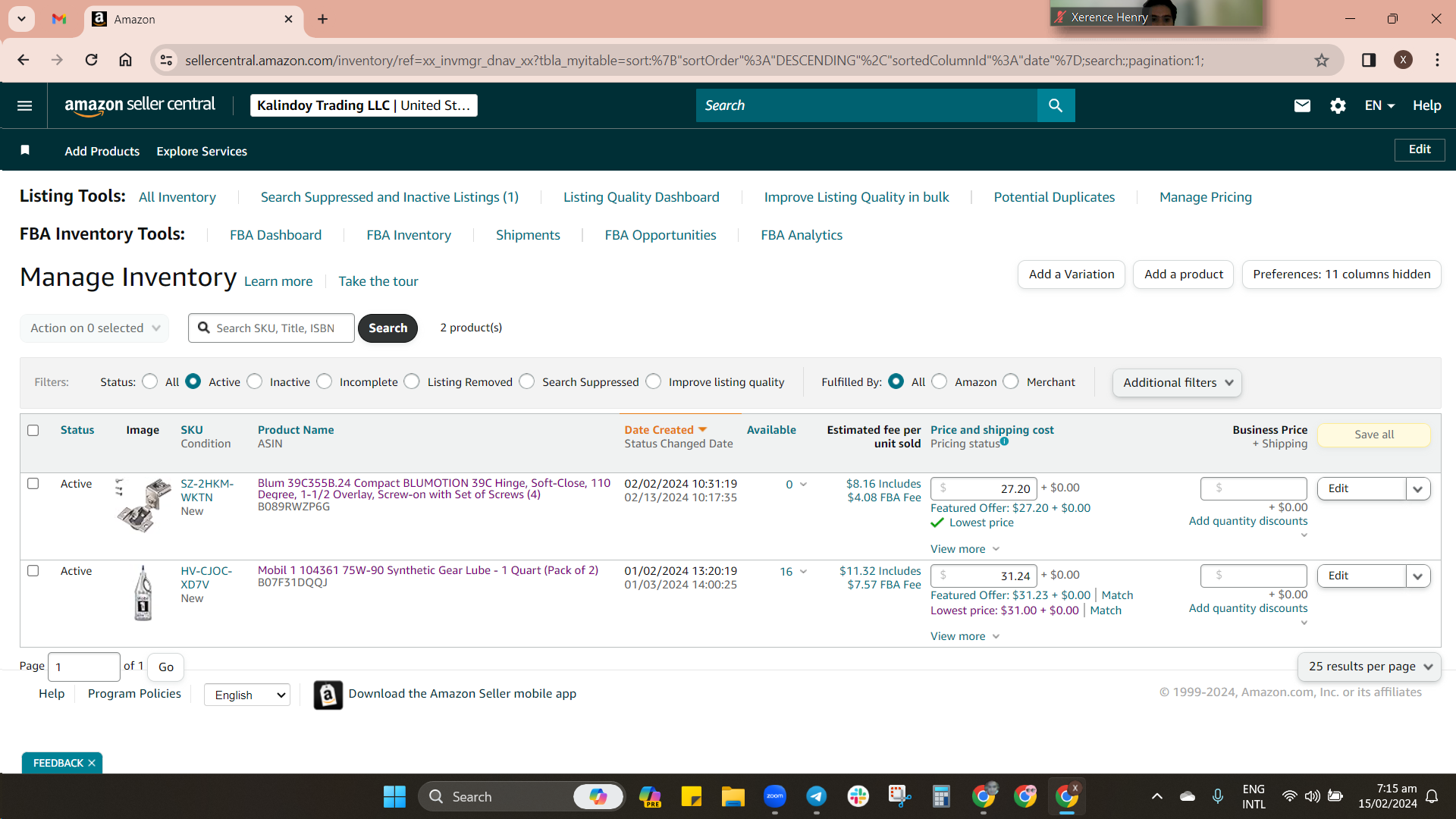Open the EN language dropdown
Image resolution: width=1456 pixels, height=819 pixels.
click(x=1379, y=105)
